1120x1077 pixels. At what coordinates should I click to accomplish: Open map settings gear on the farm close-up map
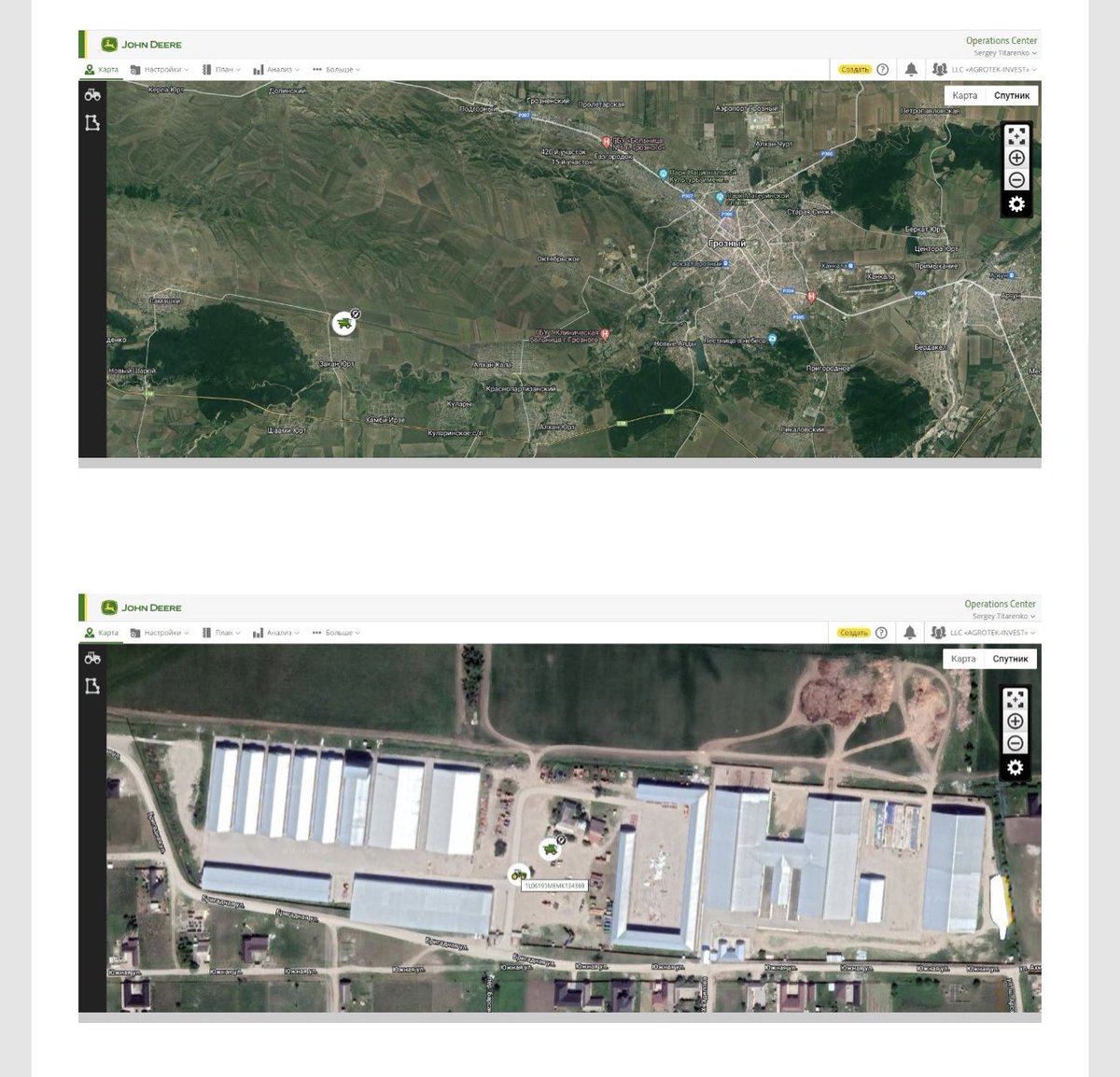coord(1015,768)
